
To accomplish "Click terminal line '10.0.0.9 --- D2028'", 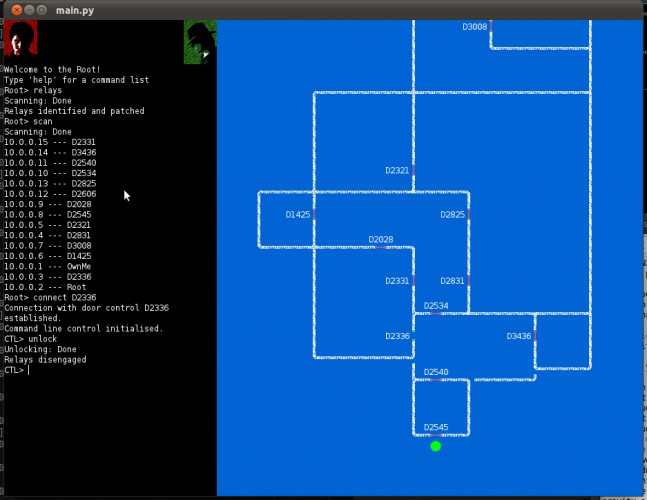I will [48, 204].
